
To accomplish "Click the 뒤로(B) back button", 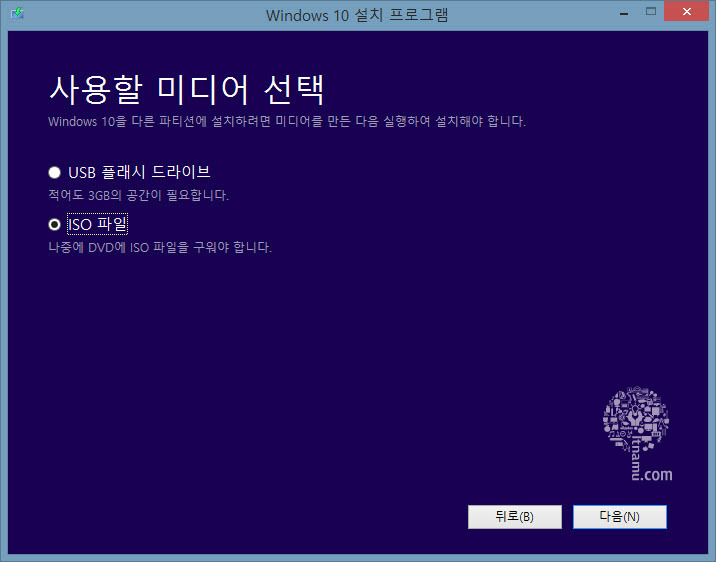I will 515,517.
